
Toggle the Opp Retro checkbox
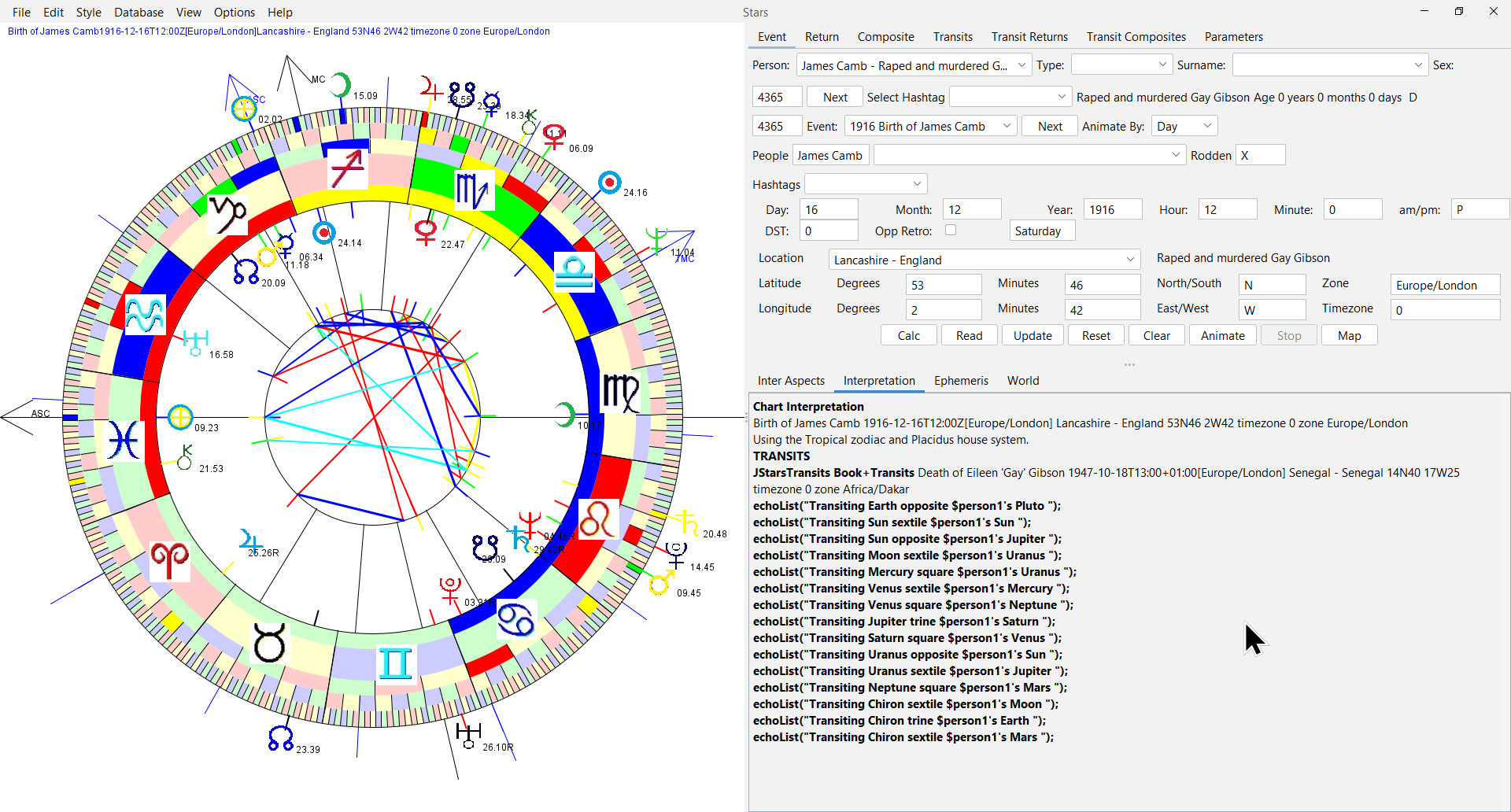[951, 231]
